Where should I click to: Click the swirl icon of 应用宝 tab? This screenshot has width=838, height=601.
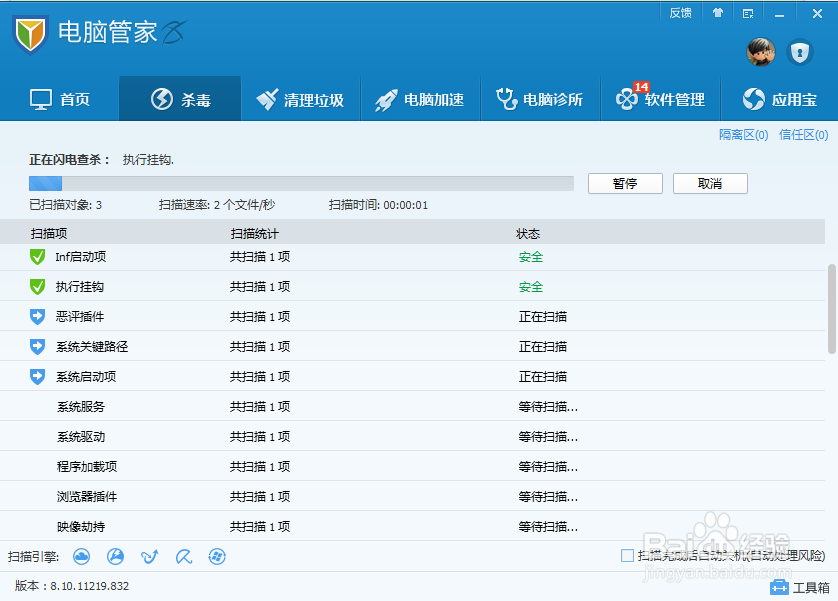click(754, 99)
